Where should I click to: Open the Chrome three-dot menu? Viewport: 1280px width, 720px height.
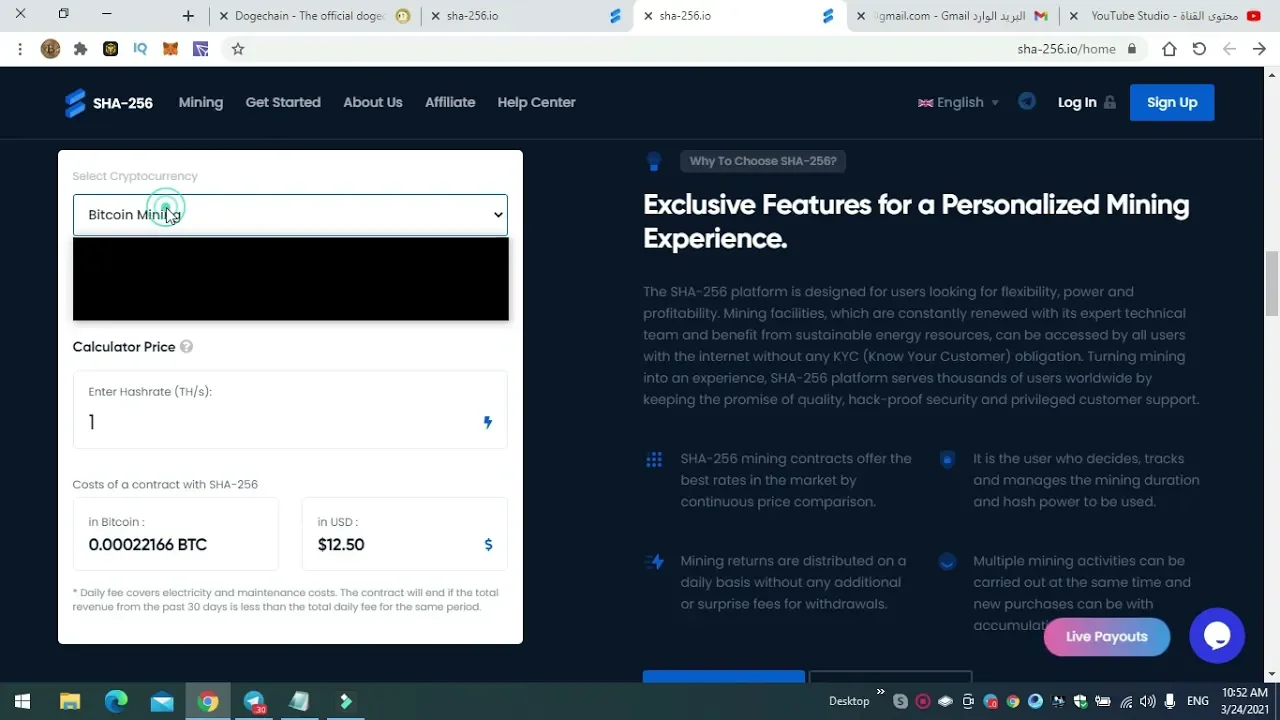coord(20,49)
